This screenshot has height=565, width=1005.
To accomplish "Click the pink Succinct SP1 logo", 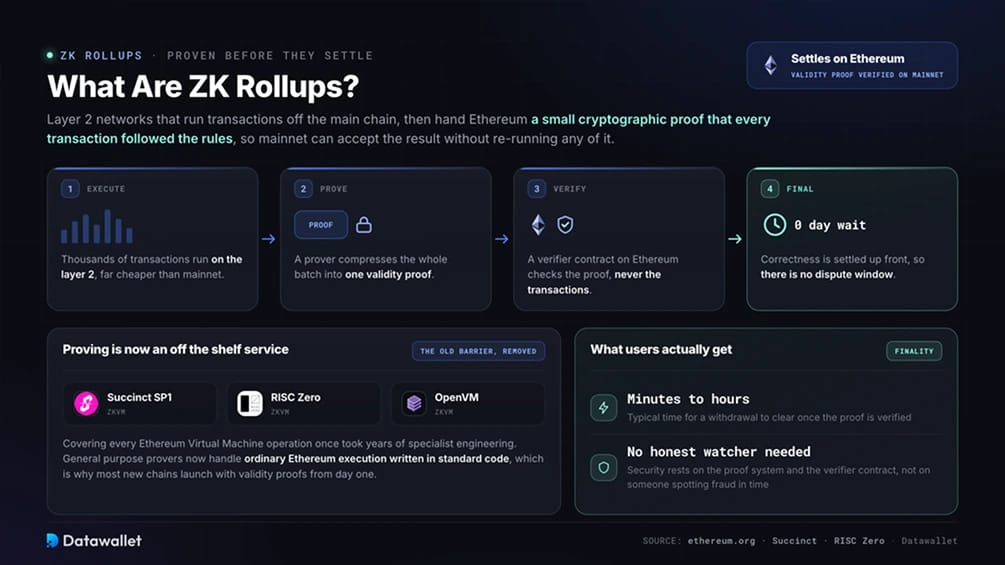I will (86, 404).
